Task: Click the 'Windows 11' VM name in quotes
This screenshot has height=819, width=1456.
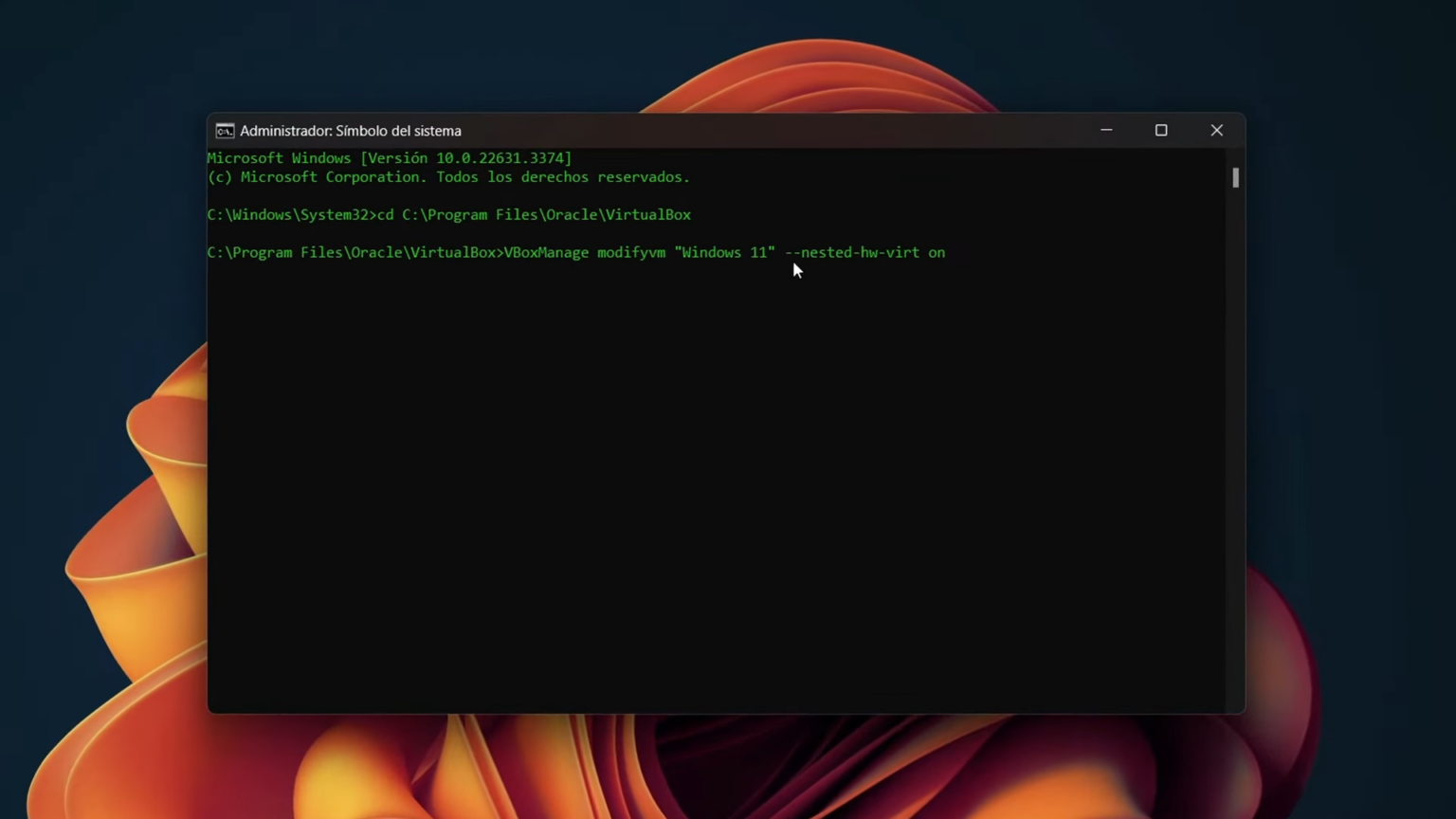Action: click(724, 252)
